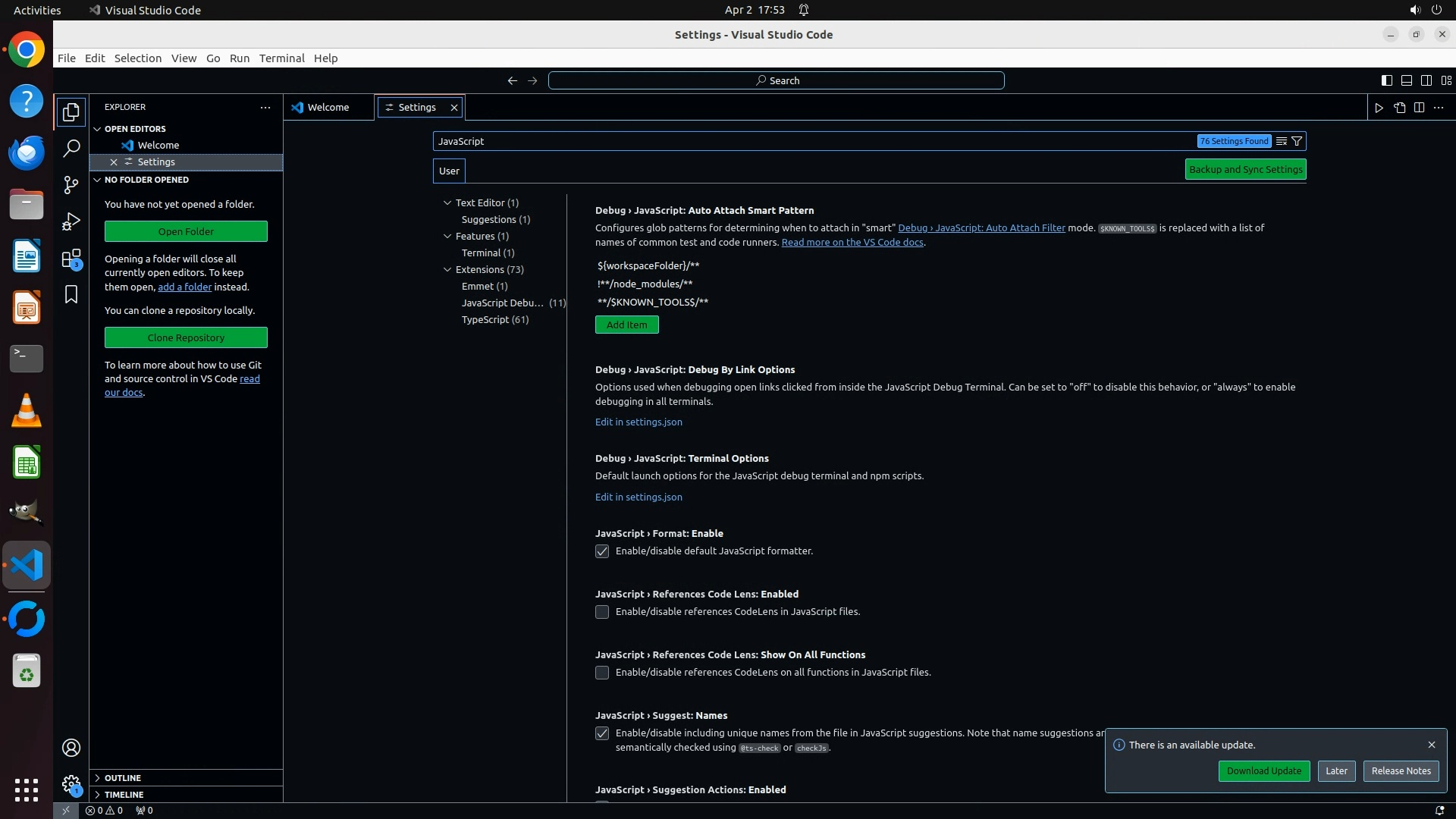Click Download Update button

click(x=1263, y=770)
